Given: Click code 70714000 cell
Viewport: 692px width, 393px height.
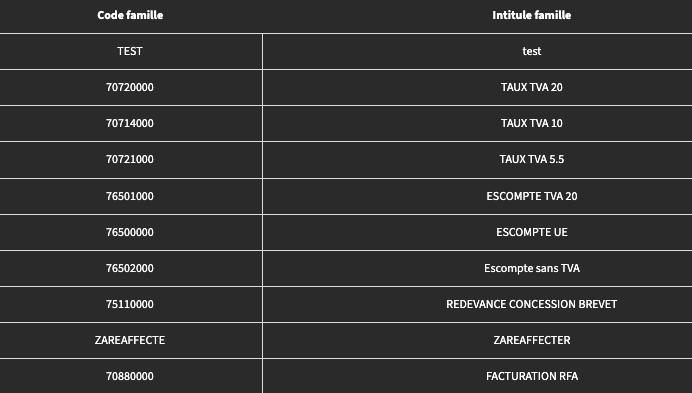Looking at the screenshot, I should tap(130, 123).
